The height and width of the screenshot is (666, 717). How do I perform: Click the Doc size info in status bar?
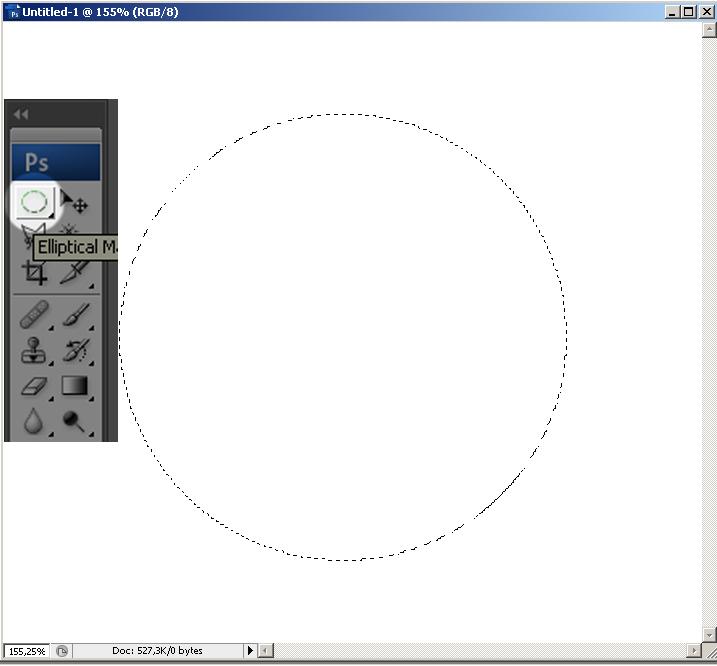(x=157, y=651)
